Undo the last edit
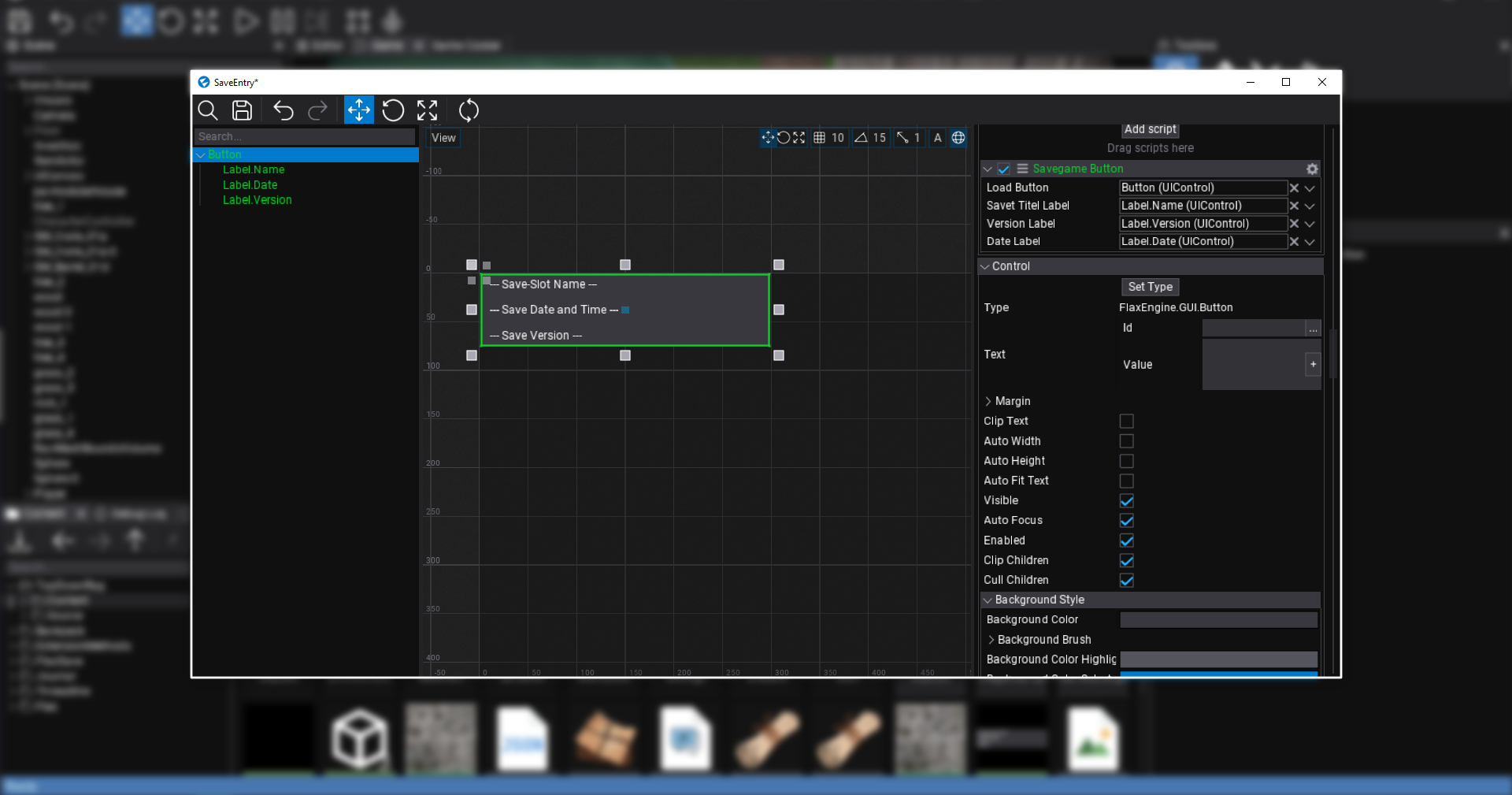This screenshot has height=795, width=1512. pos(283,110)
